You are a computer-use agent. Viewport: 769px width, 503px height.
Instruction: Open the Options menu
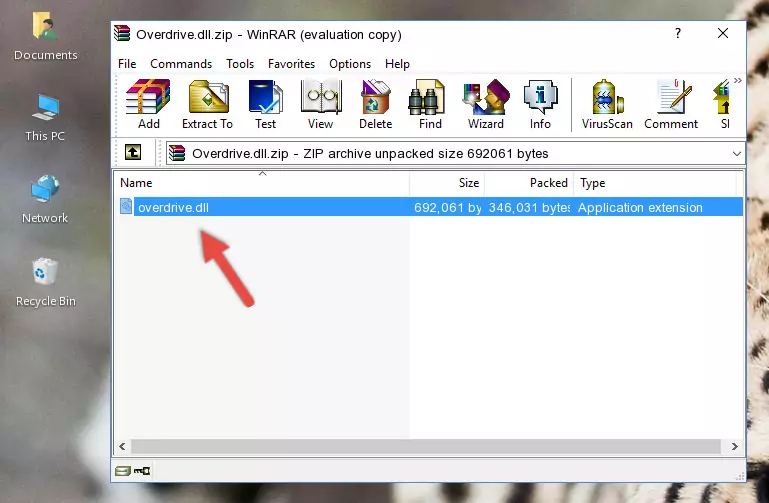pyautogui.click(x=350, y=64)
